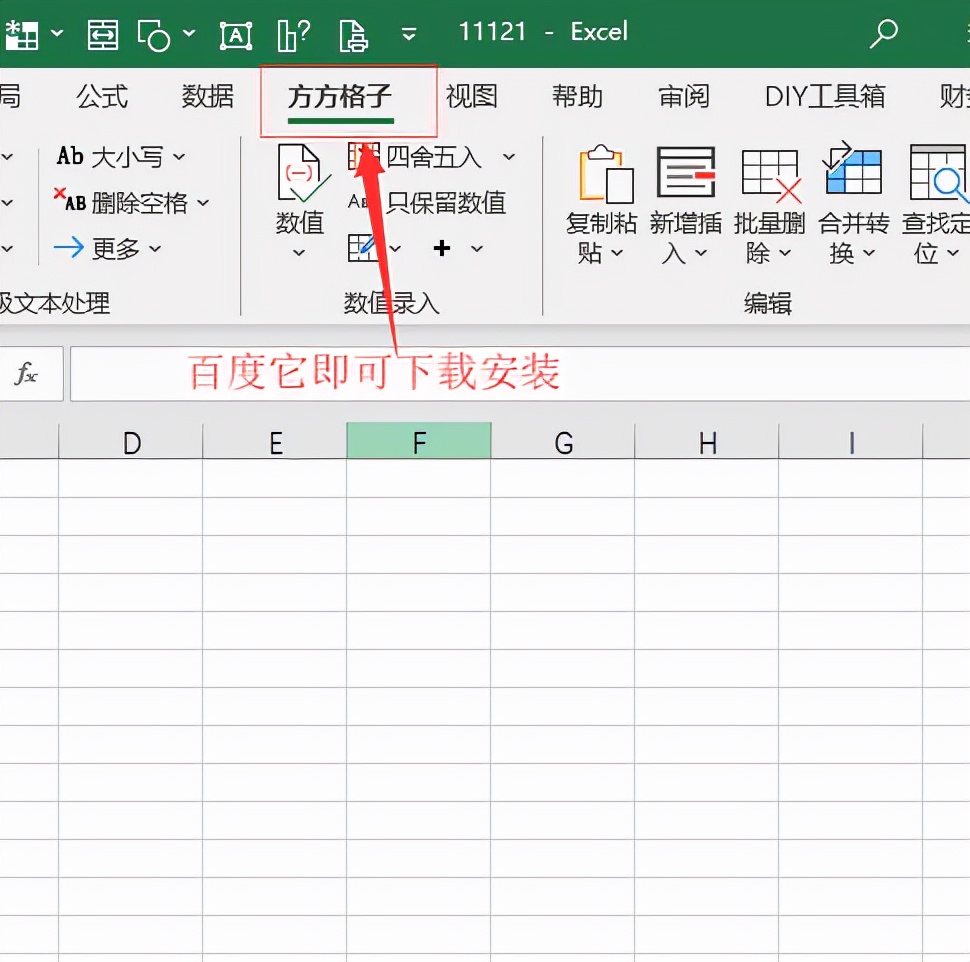Open the 视图 (View) ribbon tab
This screenshot has width=970, height=962.
click(471, 97)
